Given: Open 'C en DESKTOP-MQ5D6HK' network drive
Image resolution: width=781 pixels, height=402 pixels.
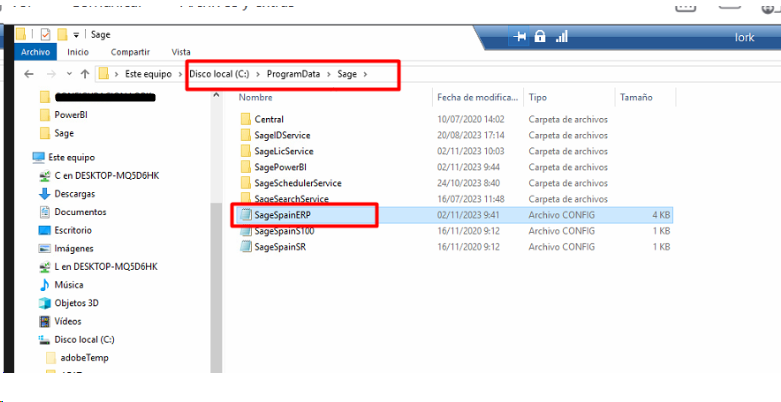Looking at the screenshot, I should pyautogui.click(x=107, y=176).
